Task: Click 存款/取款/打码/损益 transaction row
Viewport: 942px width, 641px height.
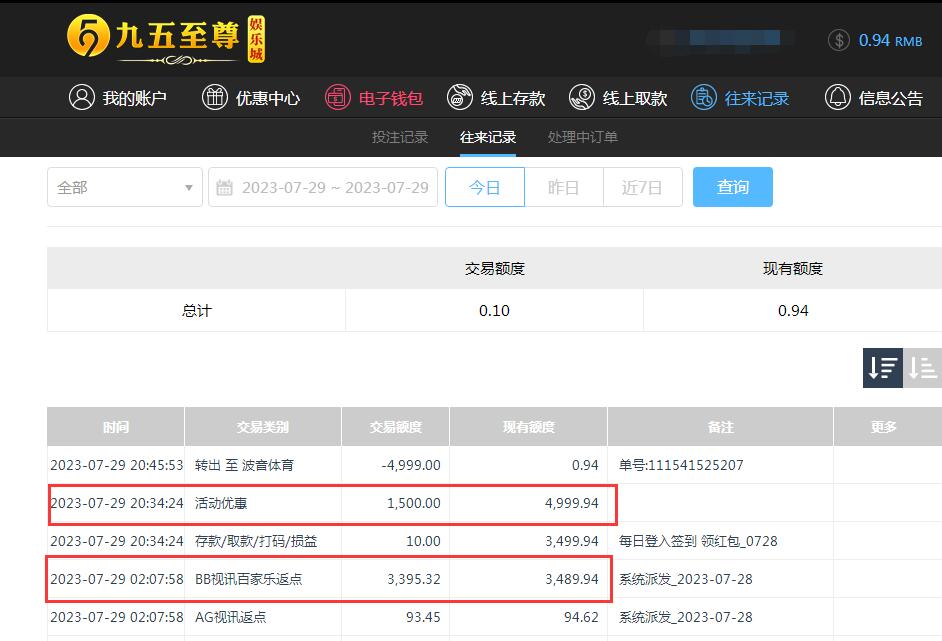Action: pyautogui.click(x=494, y=541)
